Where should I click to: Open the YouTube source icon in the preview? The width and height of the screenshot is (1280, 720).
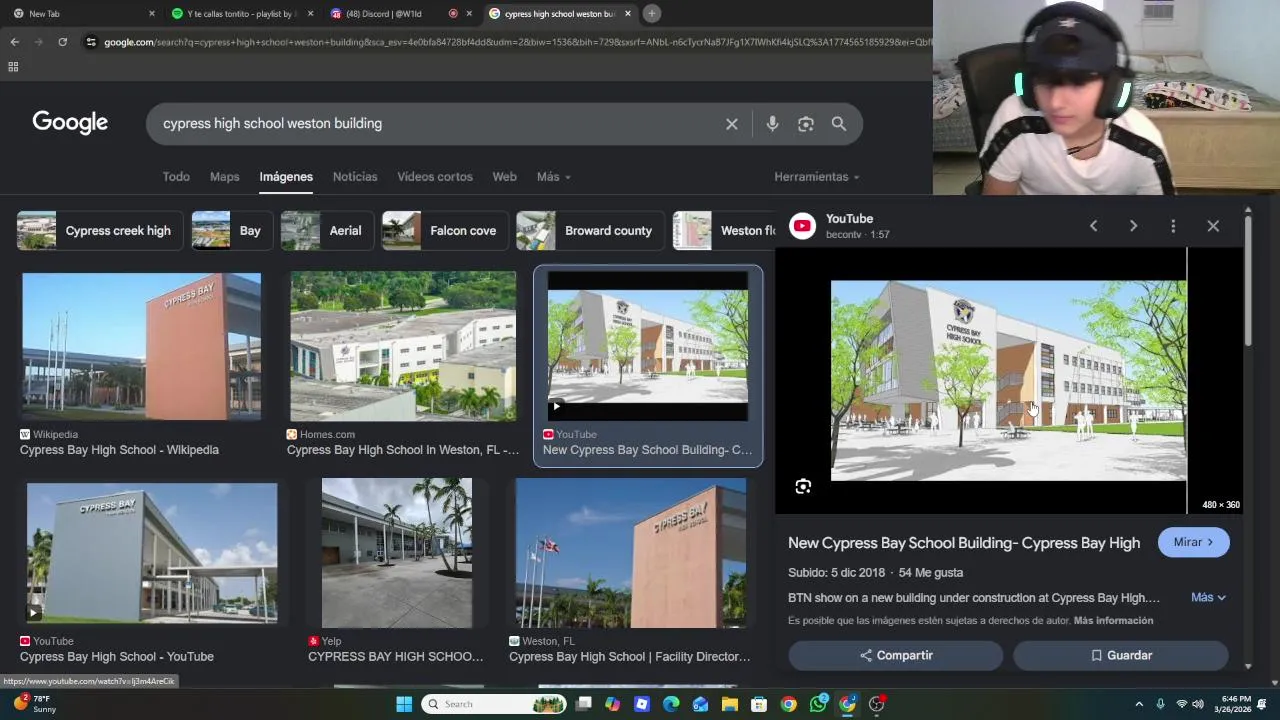[802, 226]
